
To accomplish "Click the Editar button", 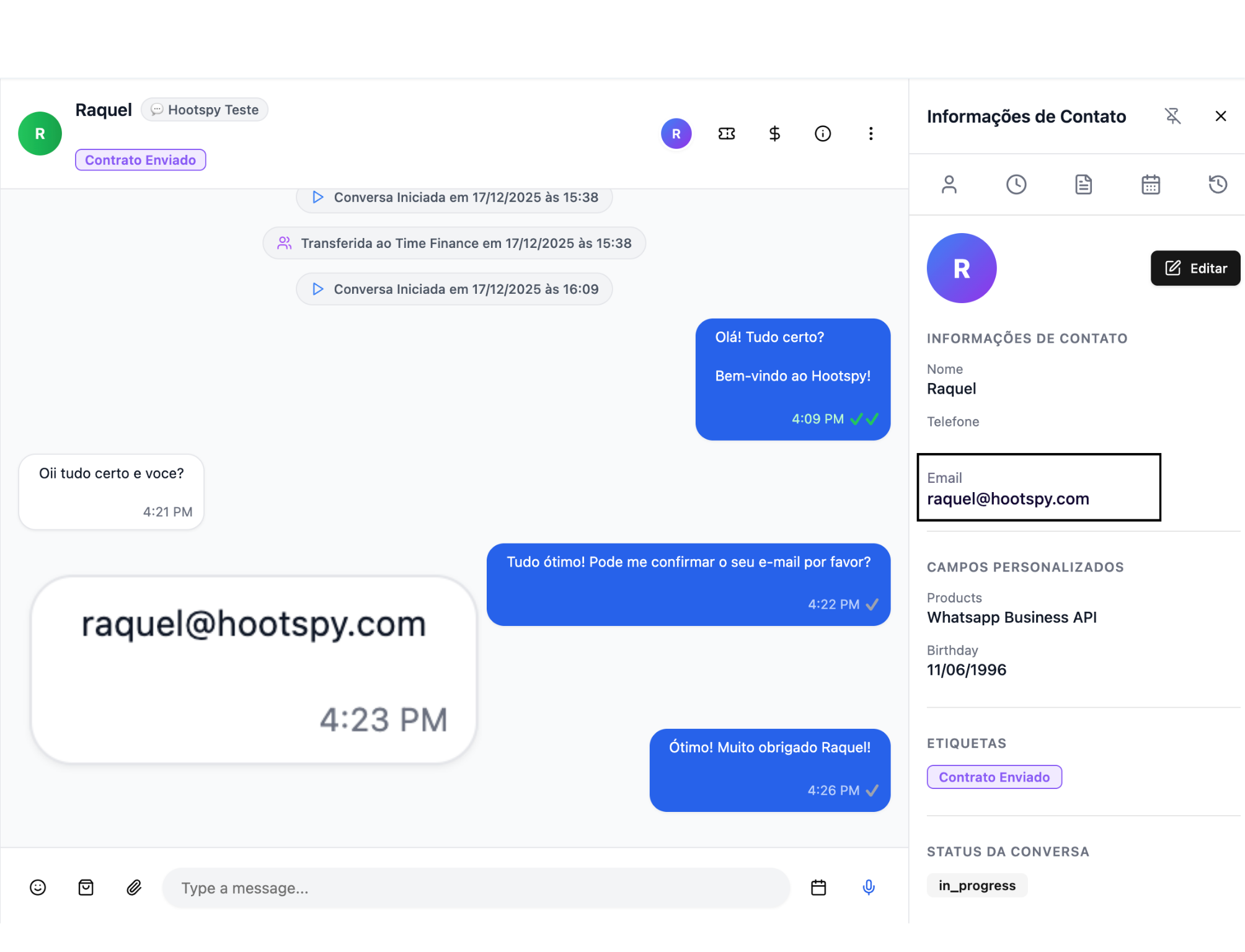I will [x=1195, y=268].
